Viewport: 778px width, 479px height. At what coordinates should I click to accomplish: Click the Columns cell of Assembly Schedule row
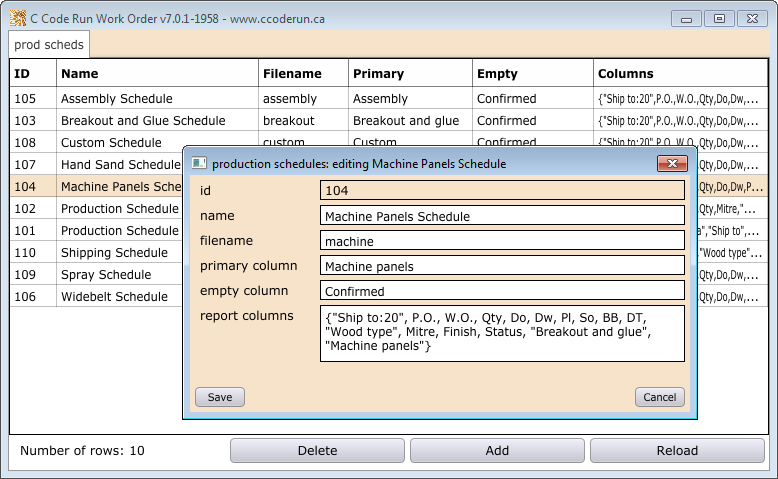[x=680, y=99]
